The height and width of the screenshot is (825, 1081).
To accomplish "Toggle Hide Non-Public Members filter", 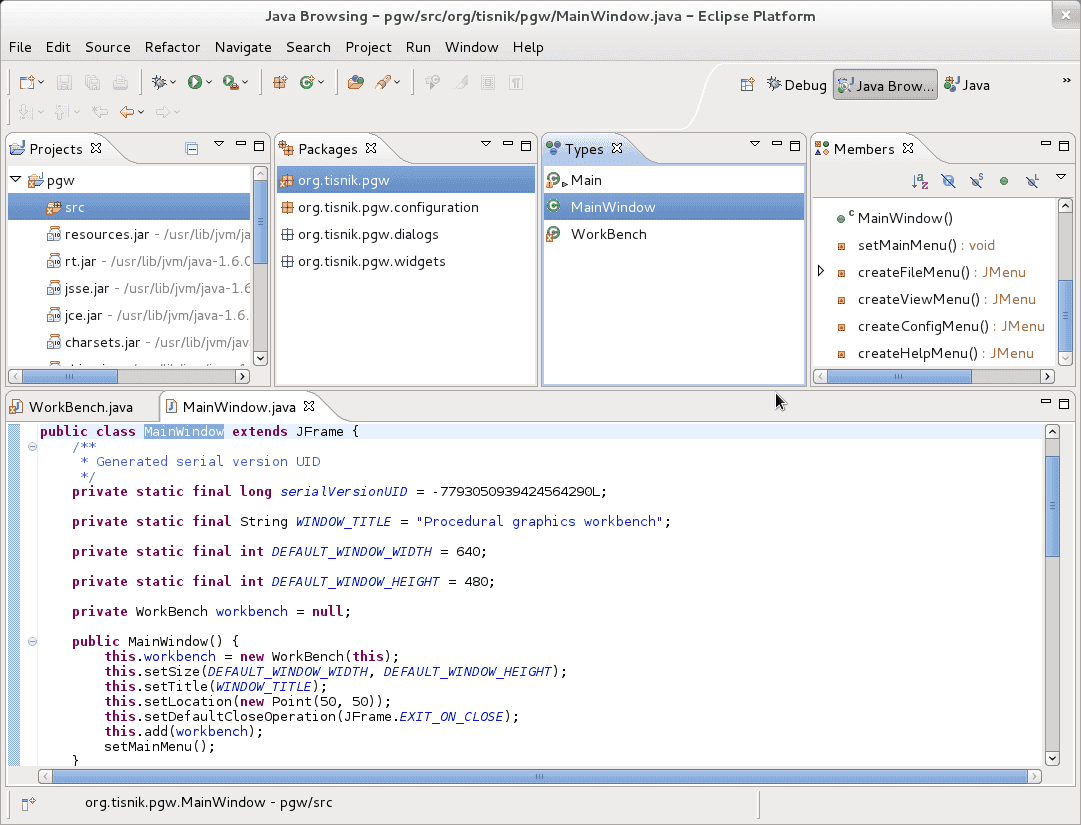I will point(1004,181).
